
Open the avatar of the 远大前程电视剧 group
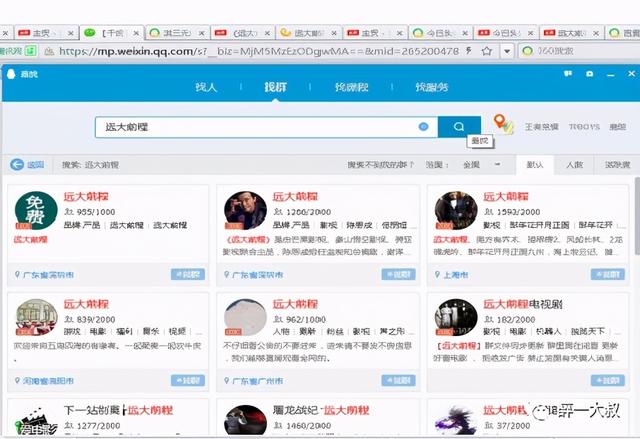tap(456, 317)
